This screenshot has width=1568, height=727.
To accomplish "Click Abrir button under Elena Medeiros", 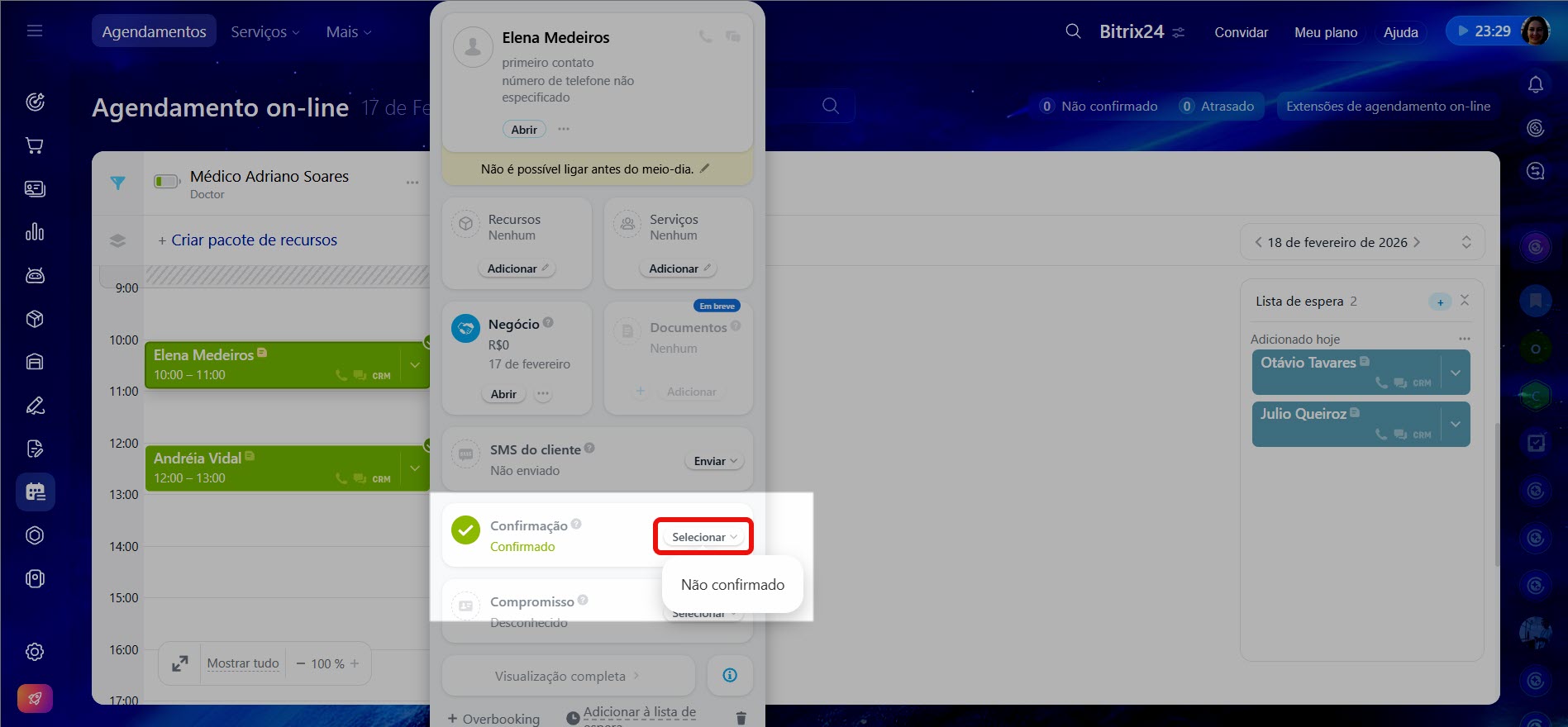I will pyautogui.click(x=524, y=130).
